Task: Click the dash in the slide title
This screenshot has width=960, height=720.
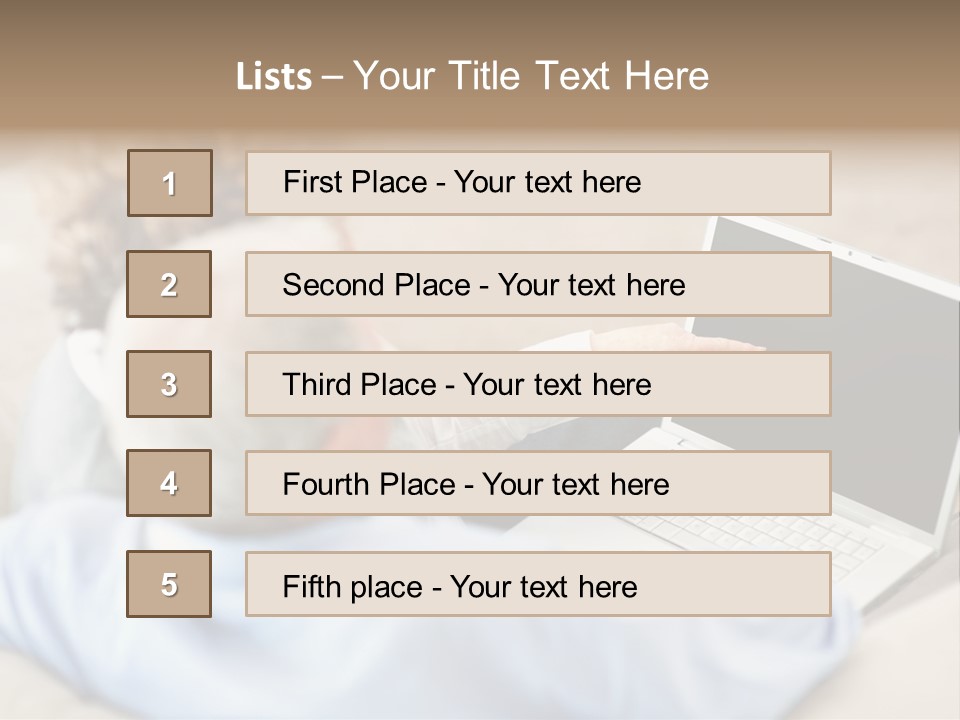Action: [x=332, y=77]
